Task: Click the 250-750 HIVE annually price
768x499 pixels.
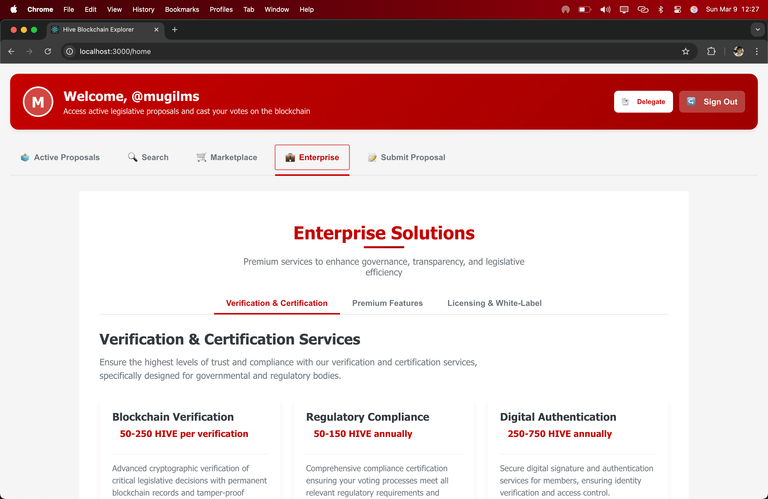Action: click(560, 434)
